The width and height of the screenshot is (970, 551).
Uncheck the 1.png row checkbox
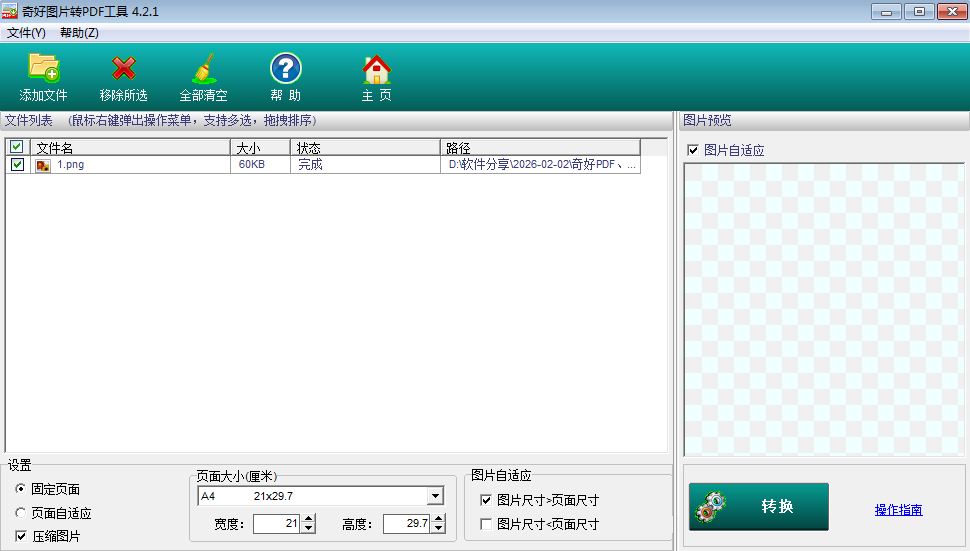coord(17,165)
